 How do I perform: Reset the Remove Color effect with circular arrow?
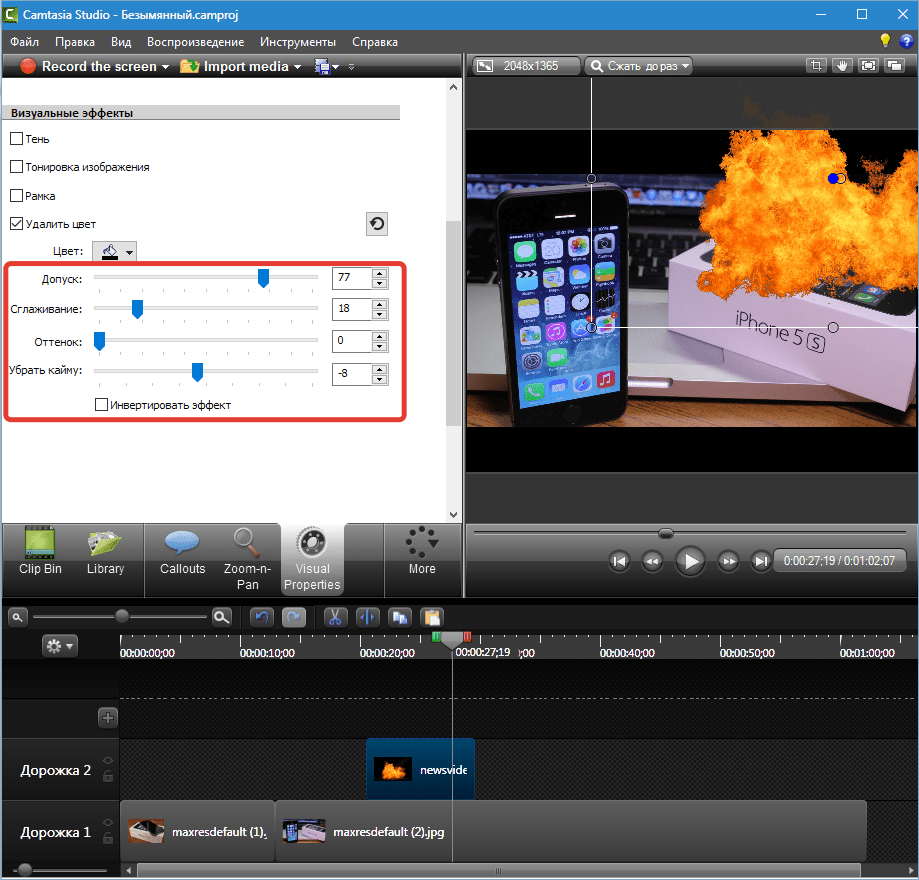click(377, 224)
